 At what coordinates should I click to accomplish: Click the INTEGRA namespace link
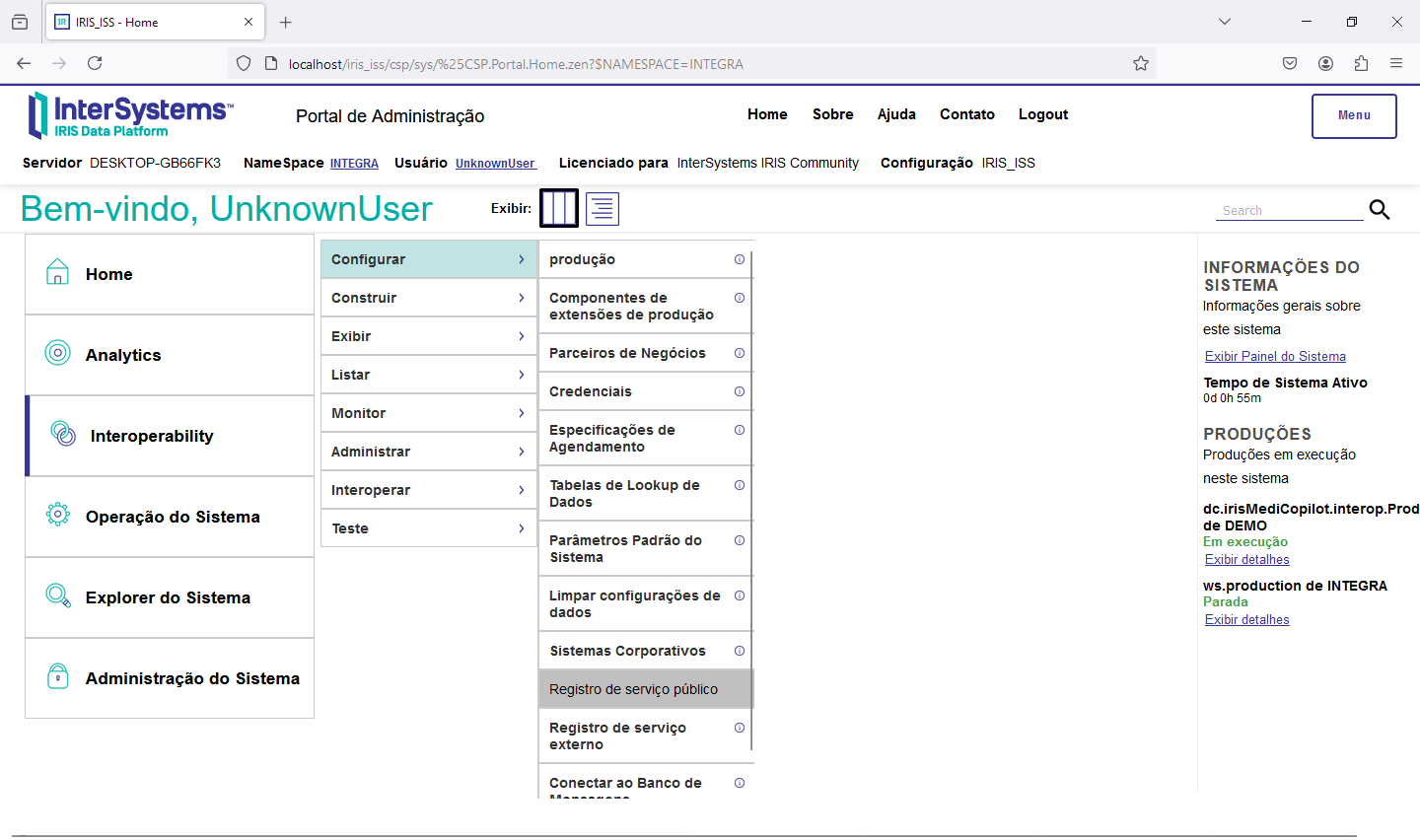(x=354, y=164)
